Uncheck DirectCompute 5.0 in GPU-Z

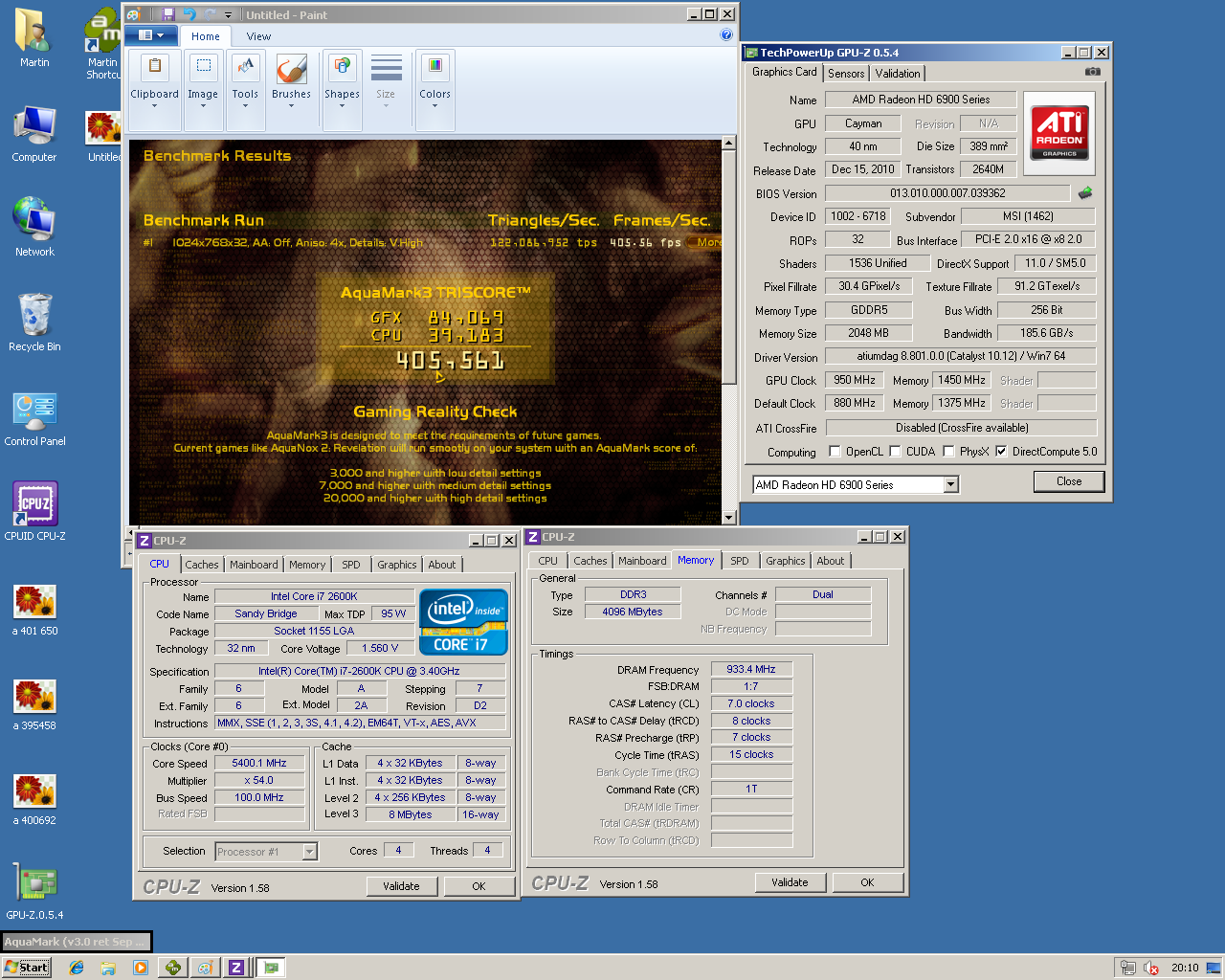point(1001,452)
